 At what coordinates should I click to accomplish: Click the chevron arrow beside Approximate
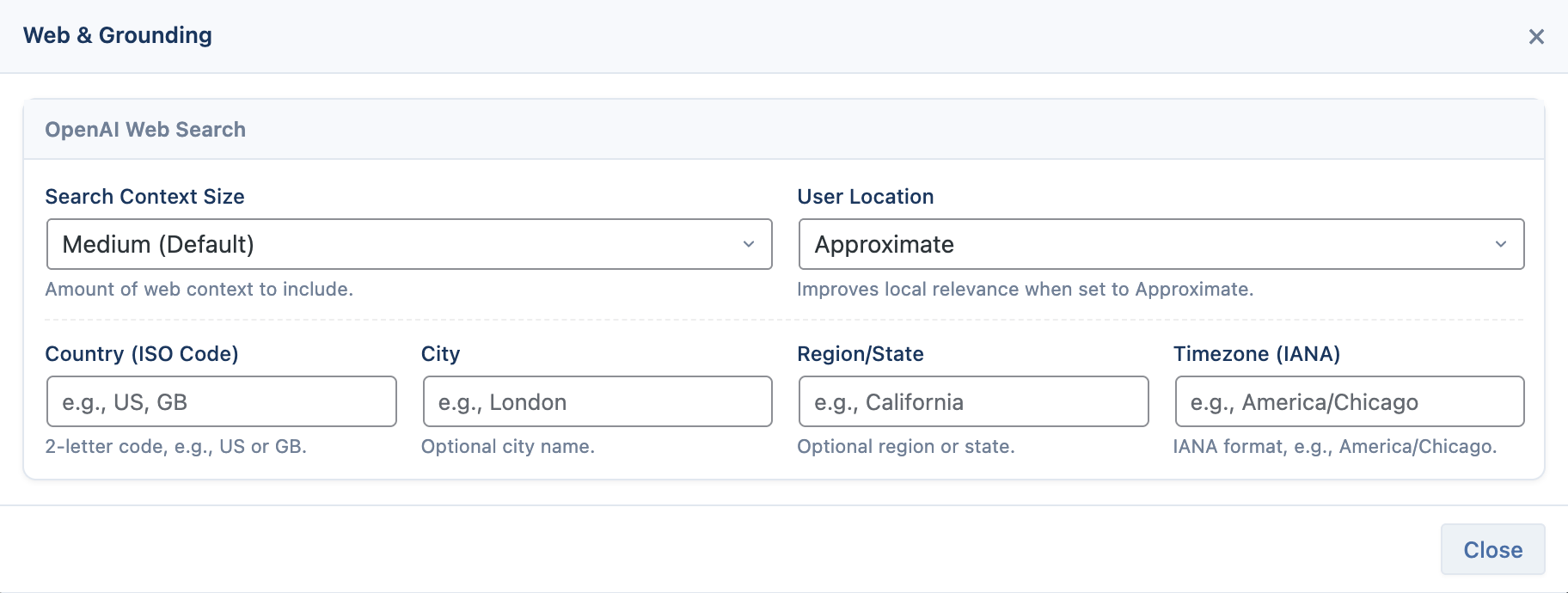click(x=1501, y=244)
